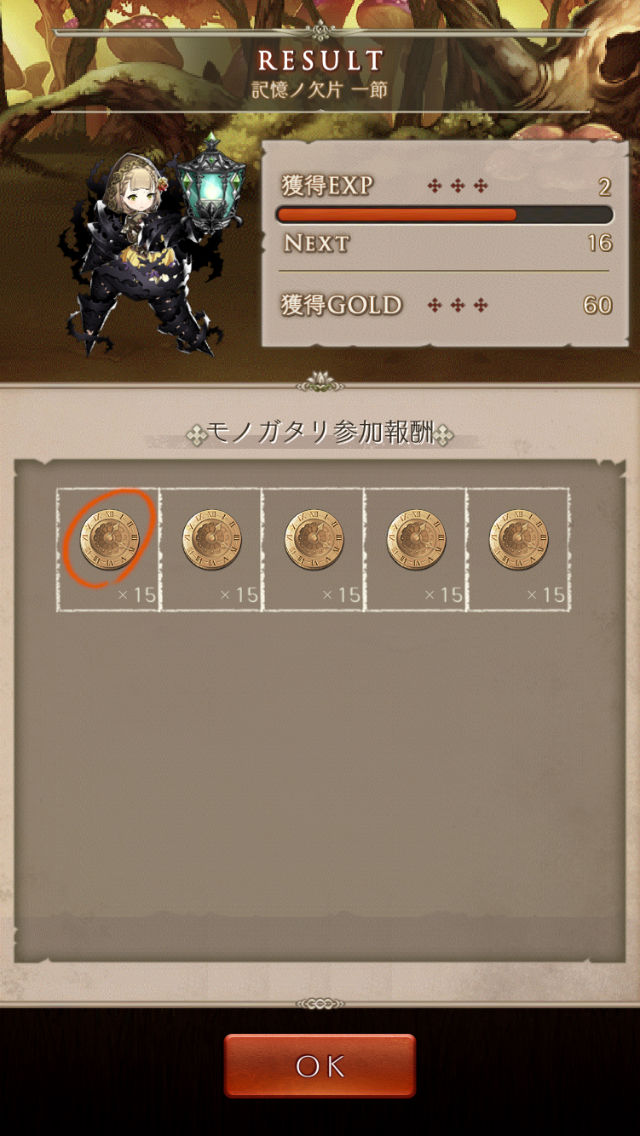Click the red OK button
Image resolution: width=640 pixels, height=1136 pixels.
[320, 1066]
